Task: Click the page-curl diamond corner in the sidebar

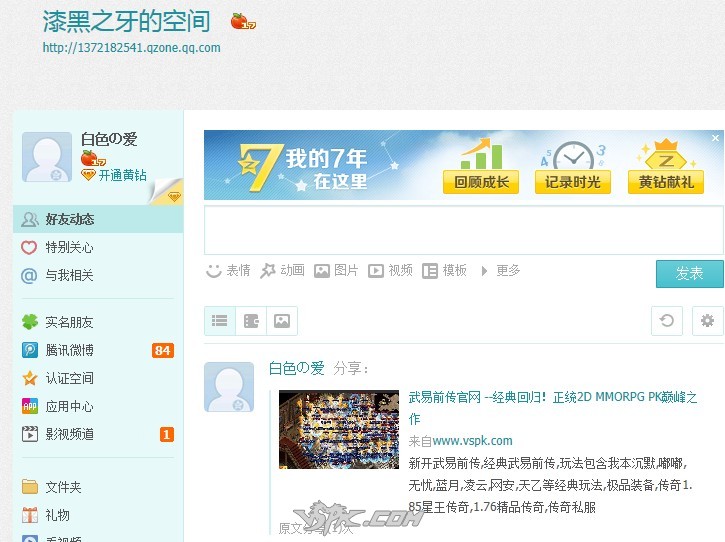Action: [167, 191]
